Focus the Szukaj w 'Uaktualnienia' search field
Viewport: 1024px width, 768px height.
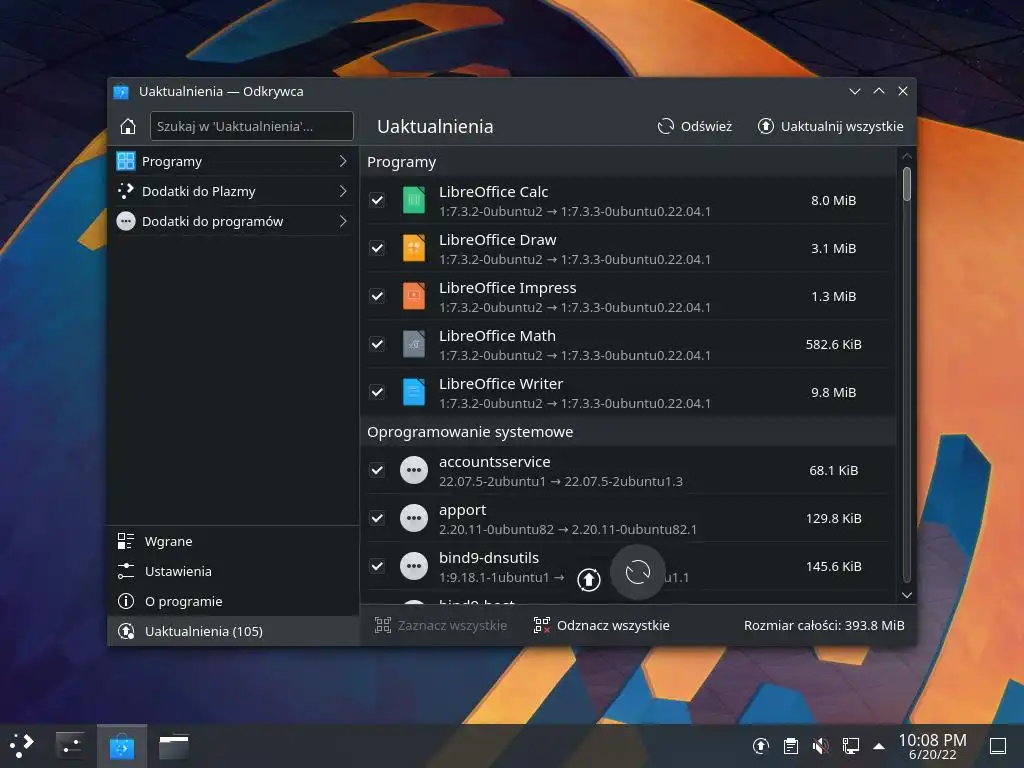click(251, 126)
